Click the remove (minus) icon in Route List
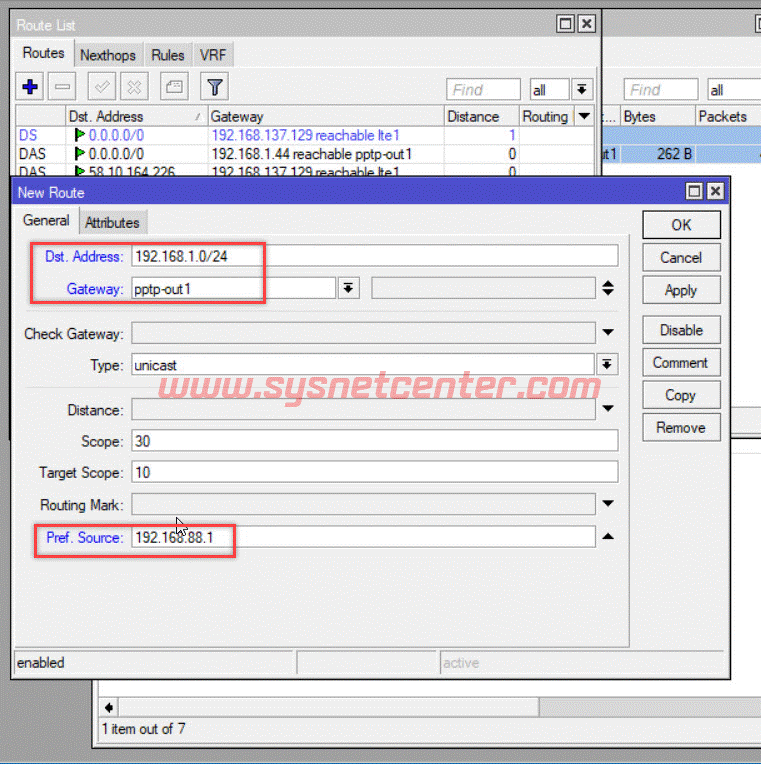The image size is (761, 764). (x=62, y=87)
